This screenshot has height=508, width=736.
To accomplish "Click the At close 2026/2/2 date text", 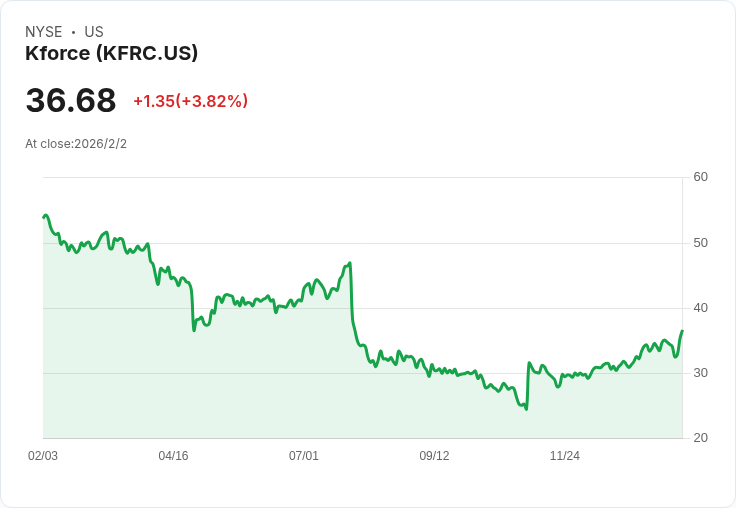I will pos(76,144).
